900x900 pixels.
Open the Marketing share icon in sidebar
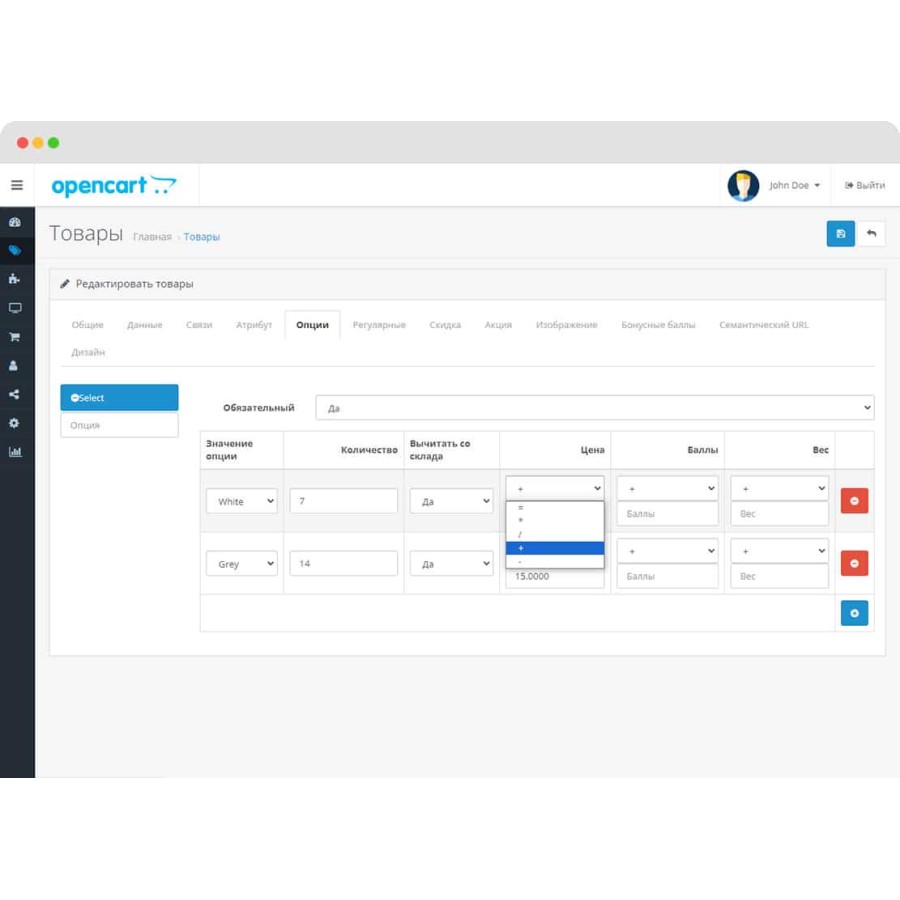14,394
